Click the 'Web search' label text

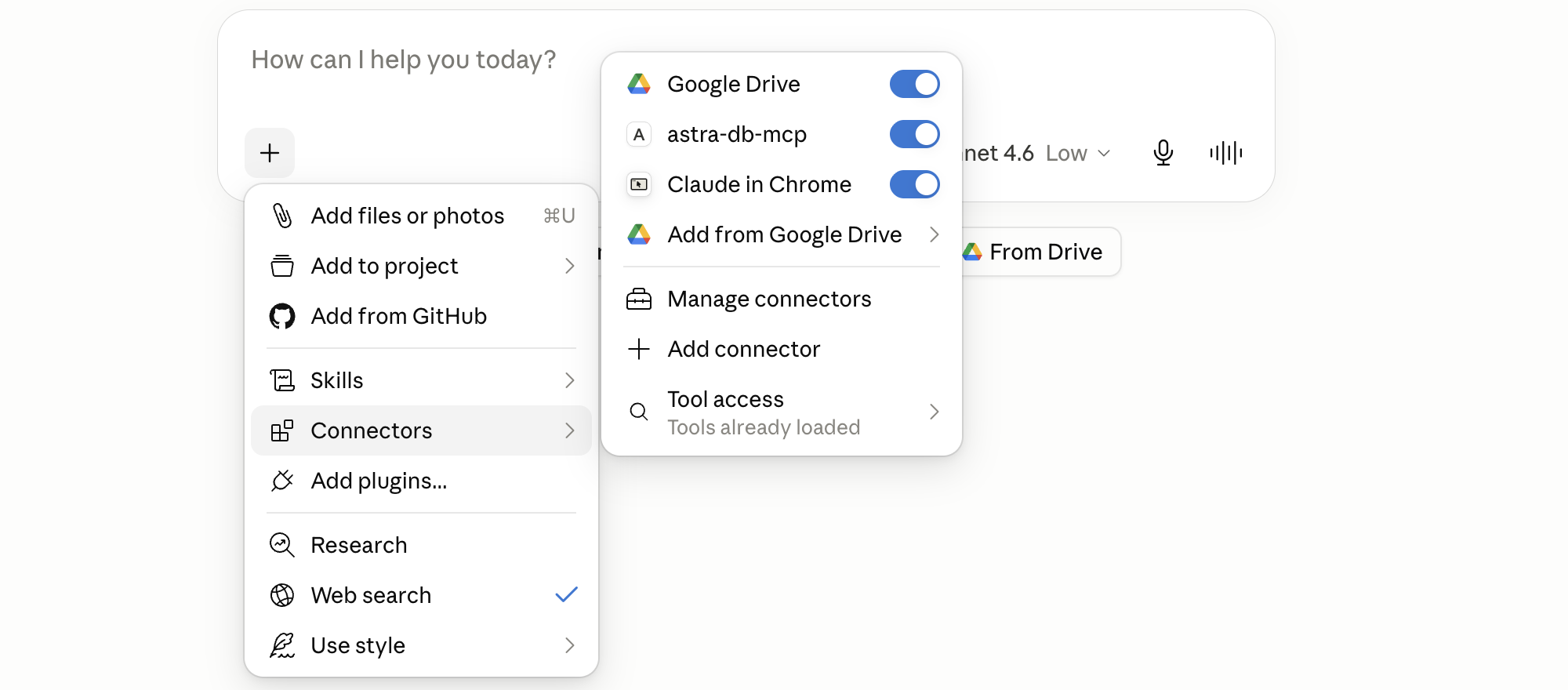coord(371,595)
